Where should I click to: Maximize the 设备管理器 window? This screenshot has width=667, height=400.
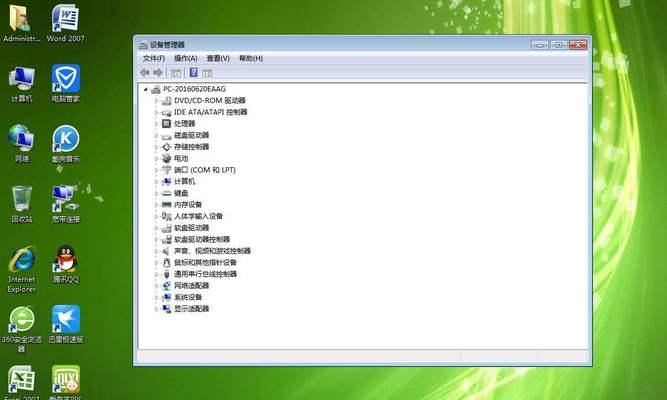[x=559, y=45]
